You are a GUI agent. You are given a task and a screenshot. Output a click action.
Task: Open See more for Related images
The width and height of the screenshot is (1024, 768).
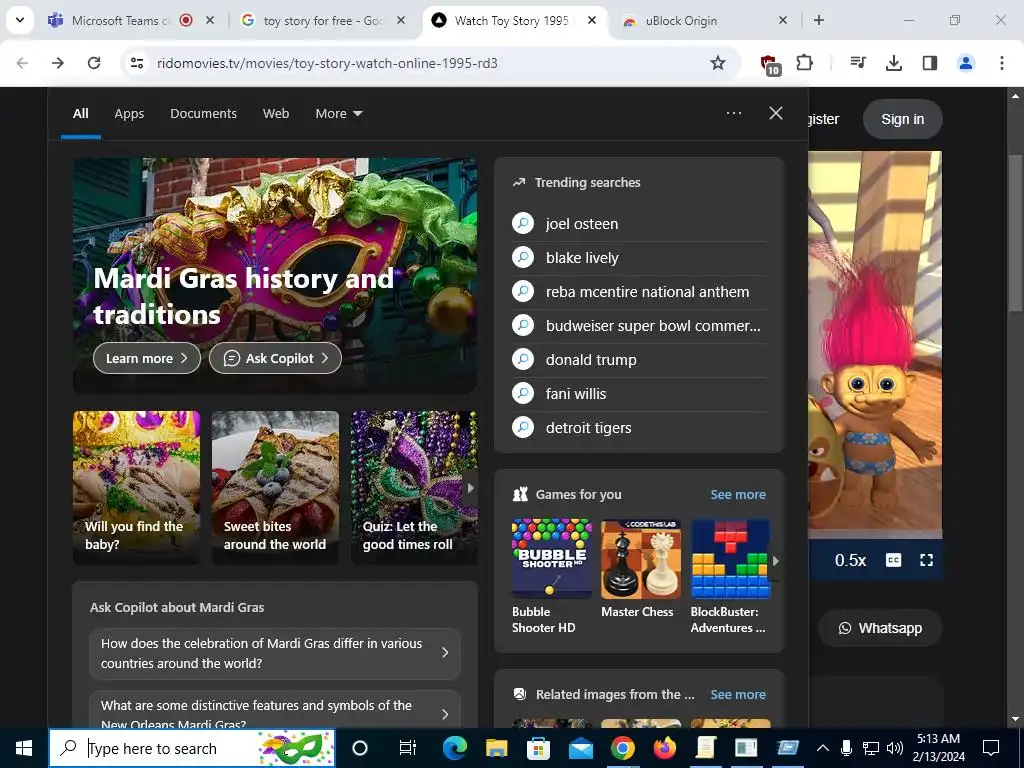738,694
